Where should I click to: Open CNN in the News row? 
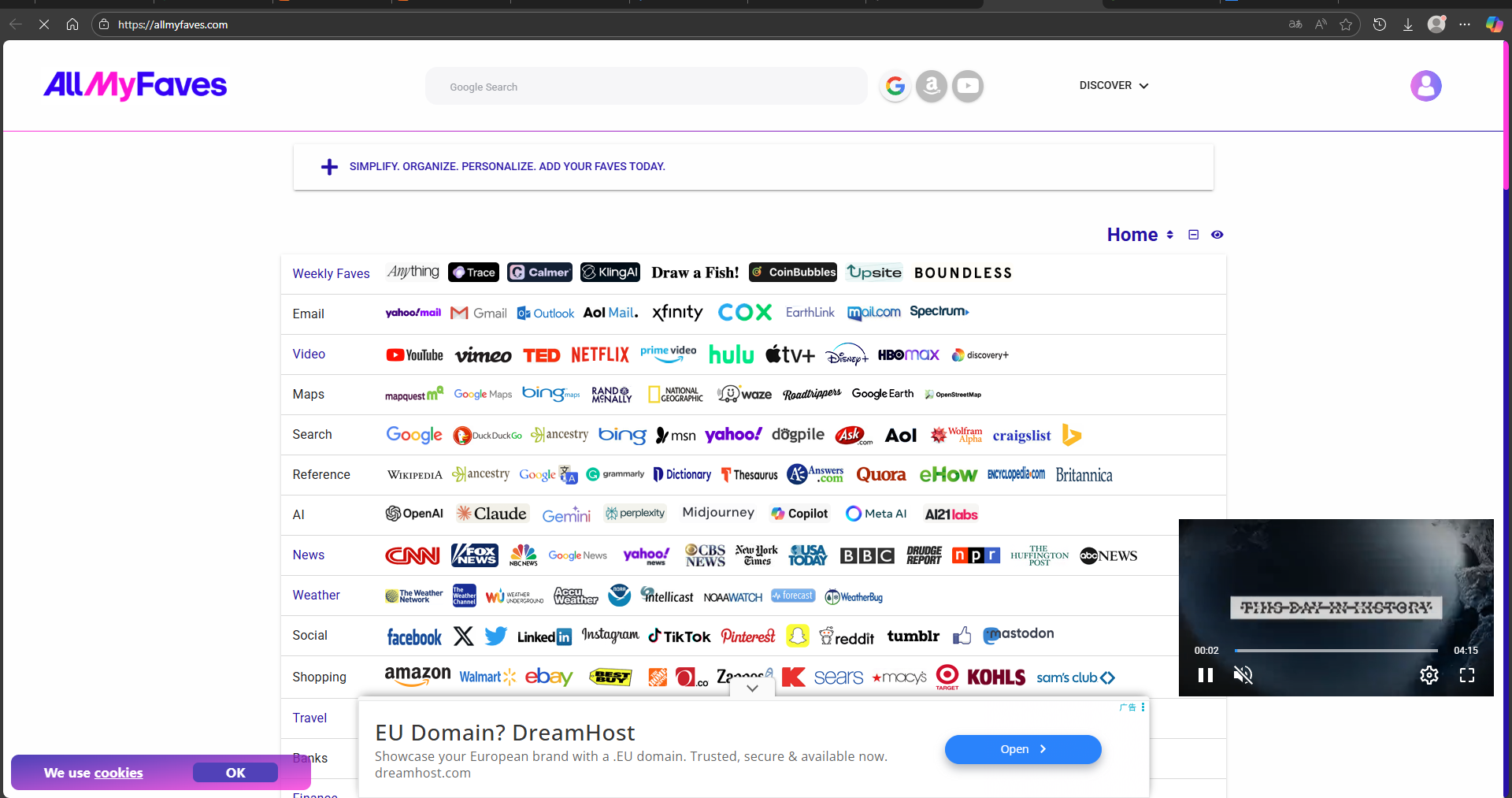413,555
